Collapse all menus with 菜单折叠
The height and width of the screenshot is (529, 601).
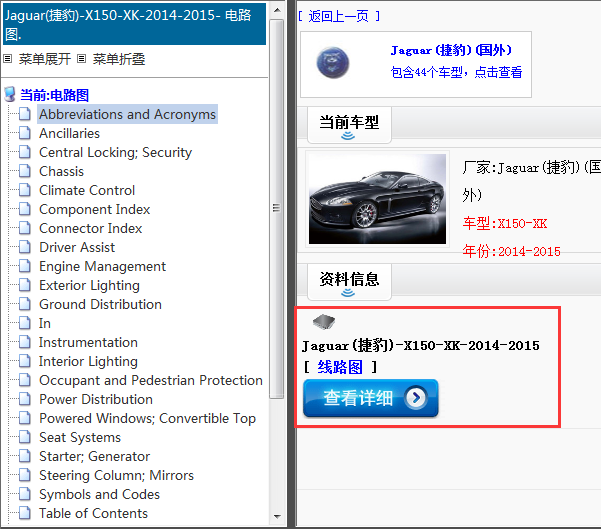click(x=118, y=59)
